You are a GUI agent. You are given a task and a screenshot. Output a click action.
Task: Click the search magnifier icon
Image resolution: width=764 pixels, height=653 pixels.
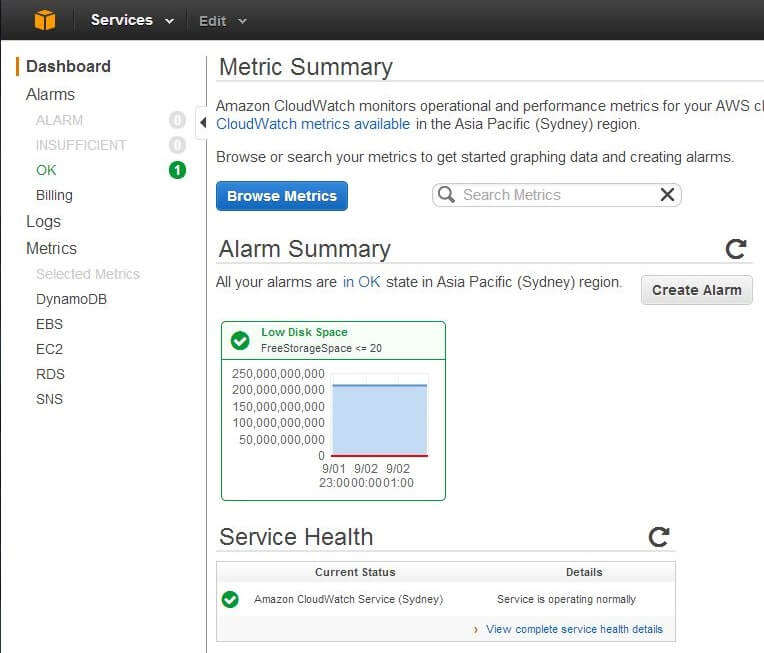(x=446, y=194)
